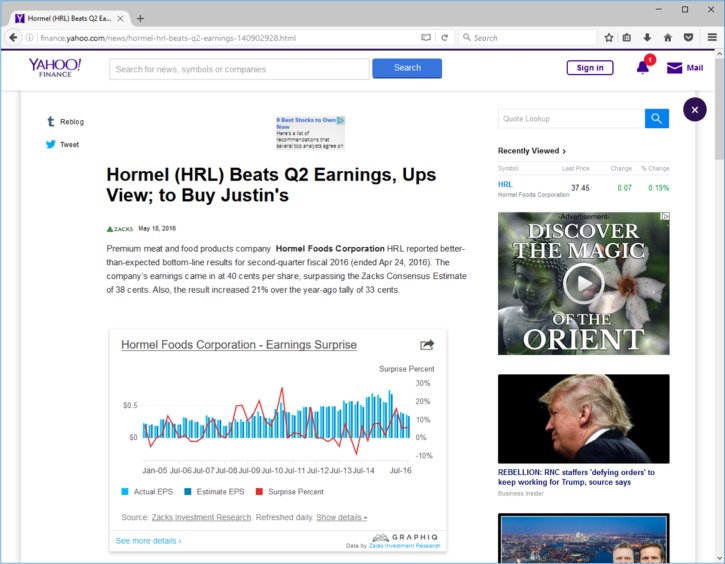Reload the page with refresh icon

pos(444,38)
